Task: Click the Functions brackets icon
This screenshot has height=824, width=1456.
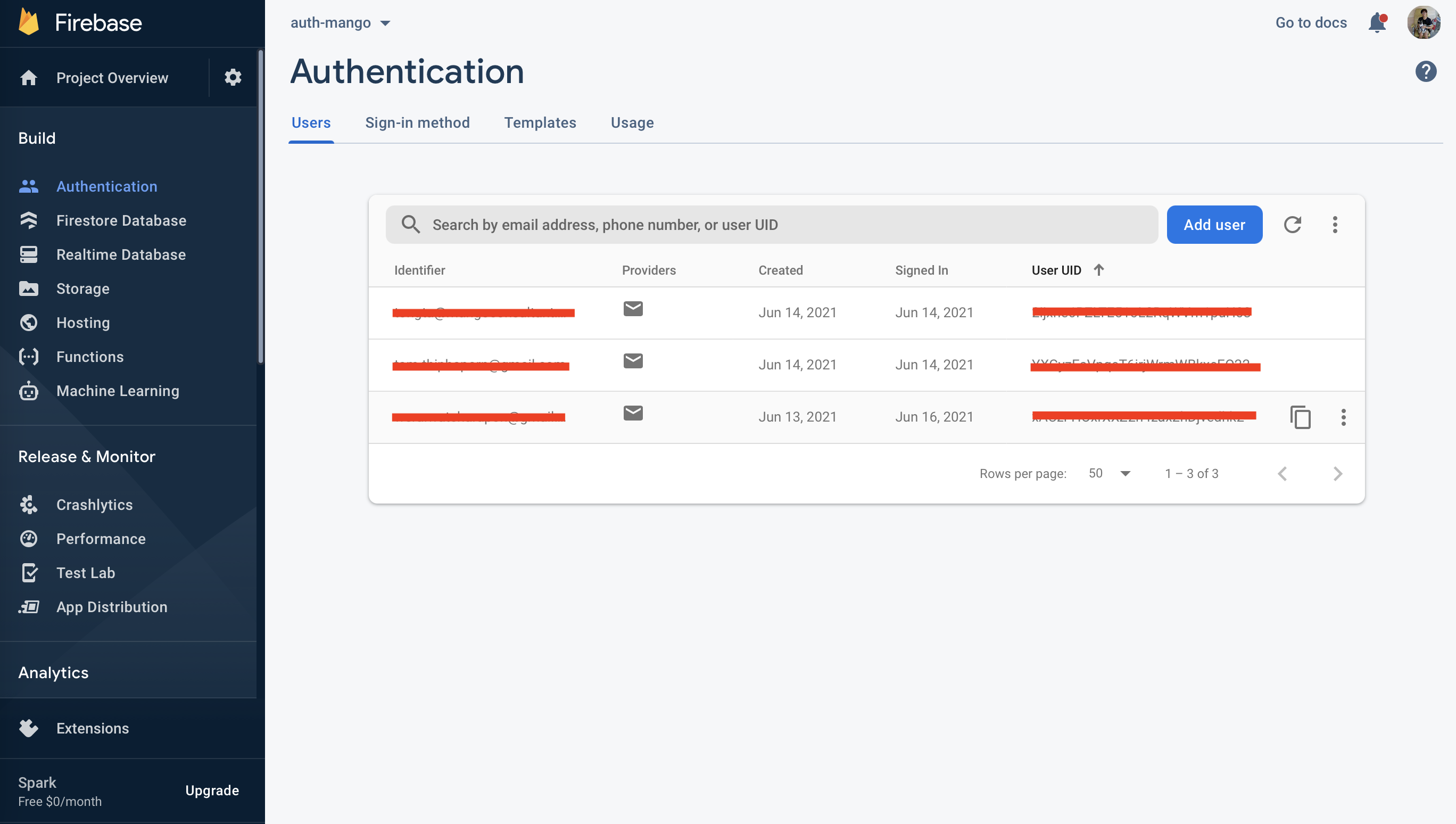Action: [x=29, y=357]
